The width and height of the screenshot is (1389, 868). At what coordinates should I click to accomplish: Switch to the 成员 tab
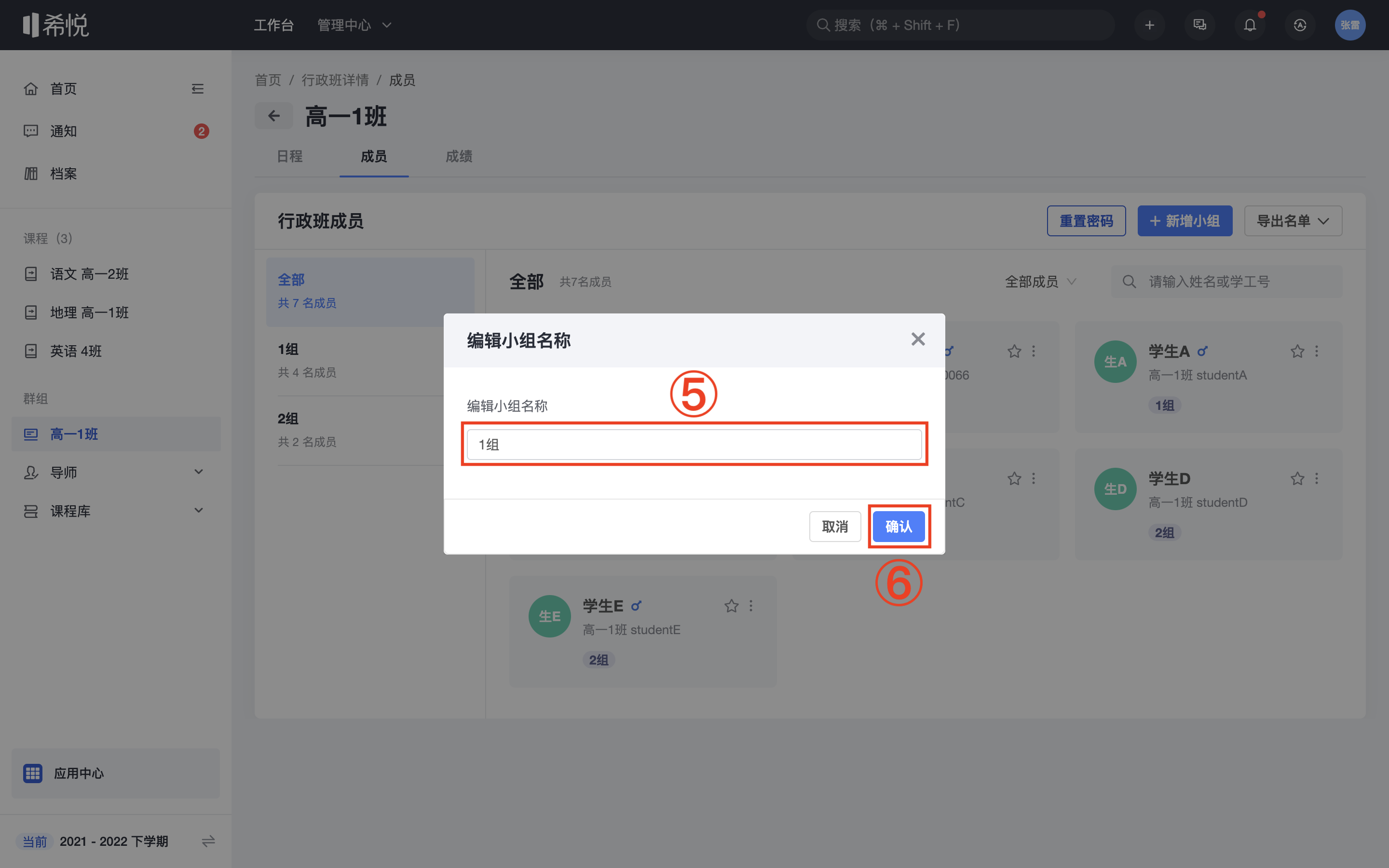(374, 156)
